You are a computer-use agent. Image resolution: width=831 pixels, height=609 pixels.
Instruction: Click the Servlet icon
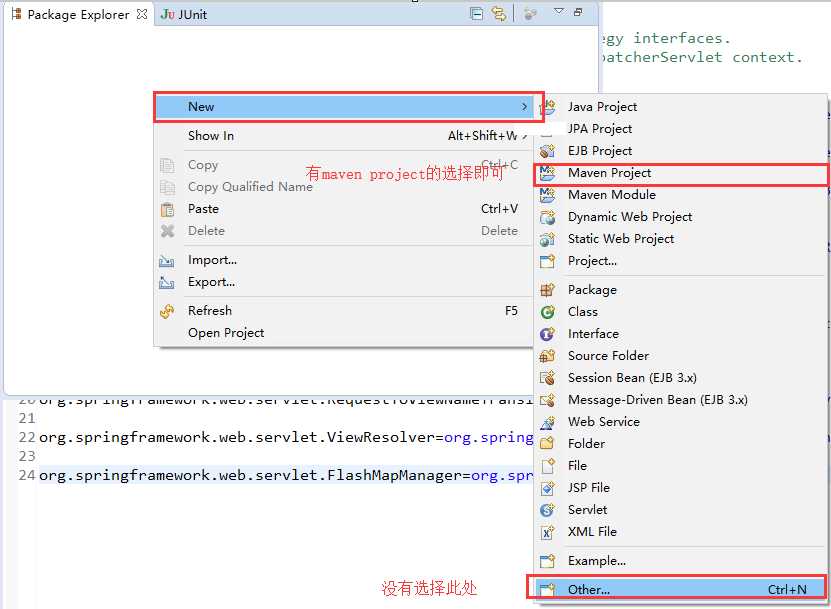[x=547, y=510]
